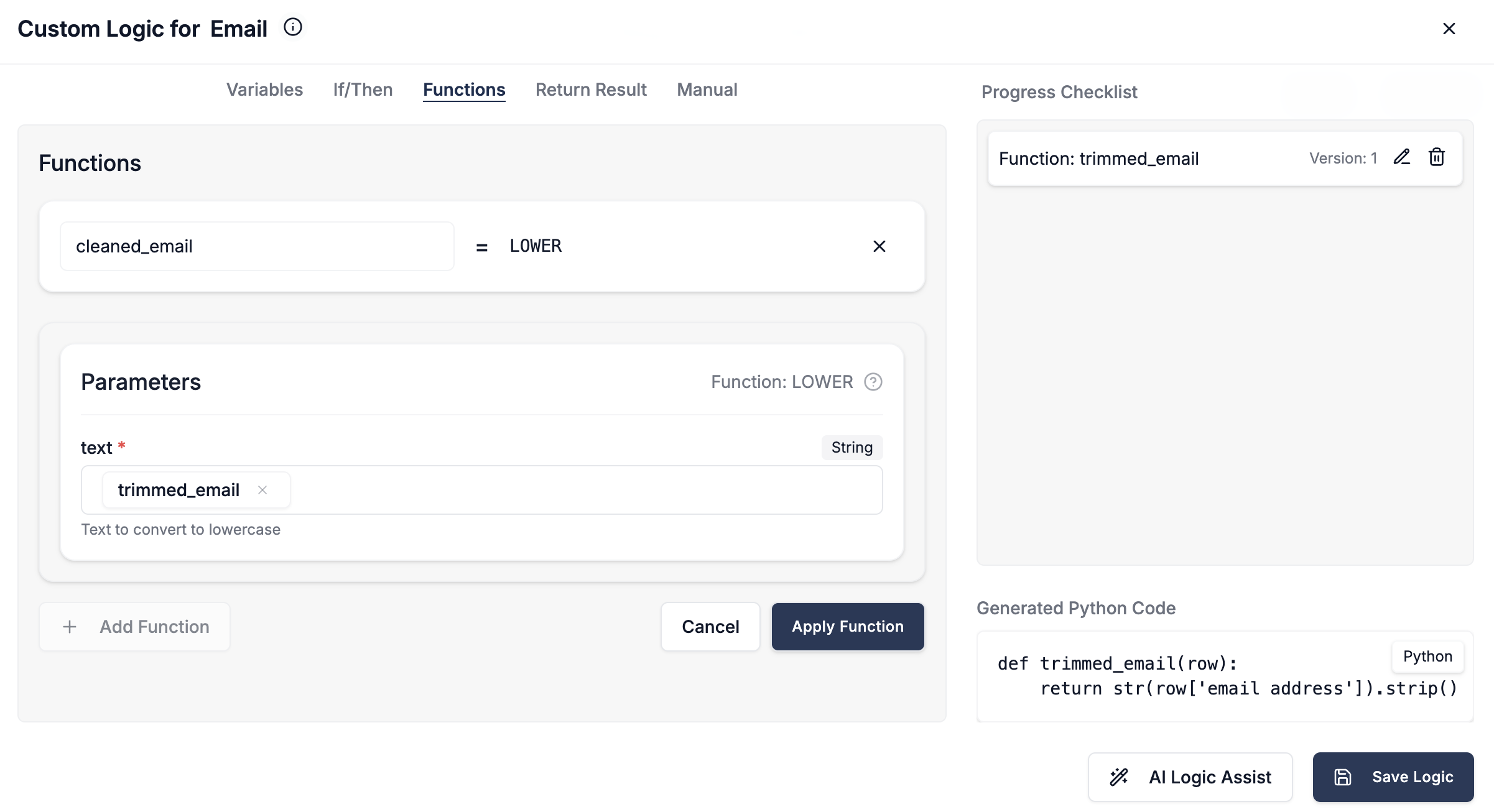
Task: Click the generated Python code block
Action: [x=1225, y=676]
